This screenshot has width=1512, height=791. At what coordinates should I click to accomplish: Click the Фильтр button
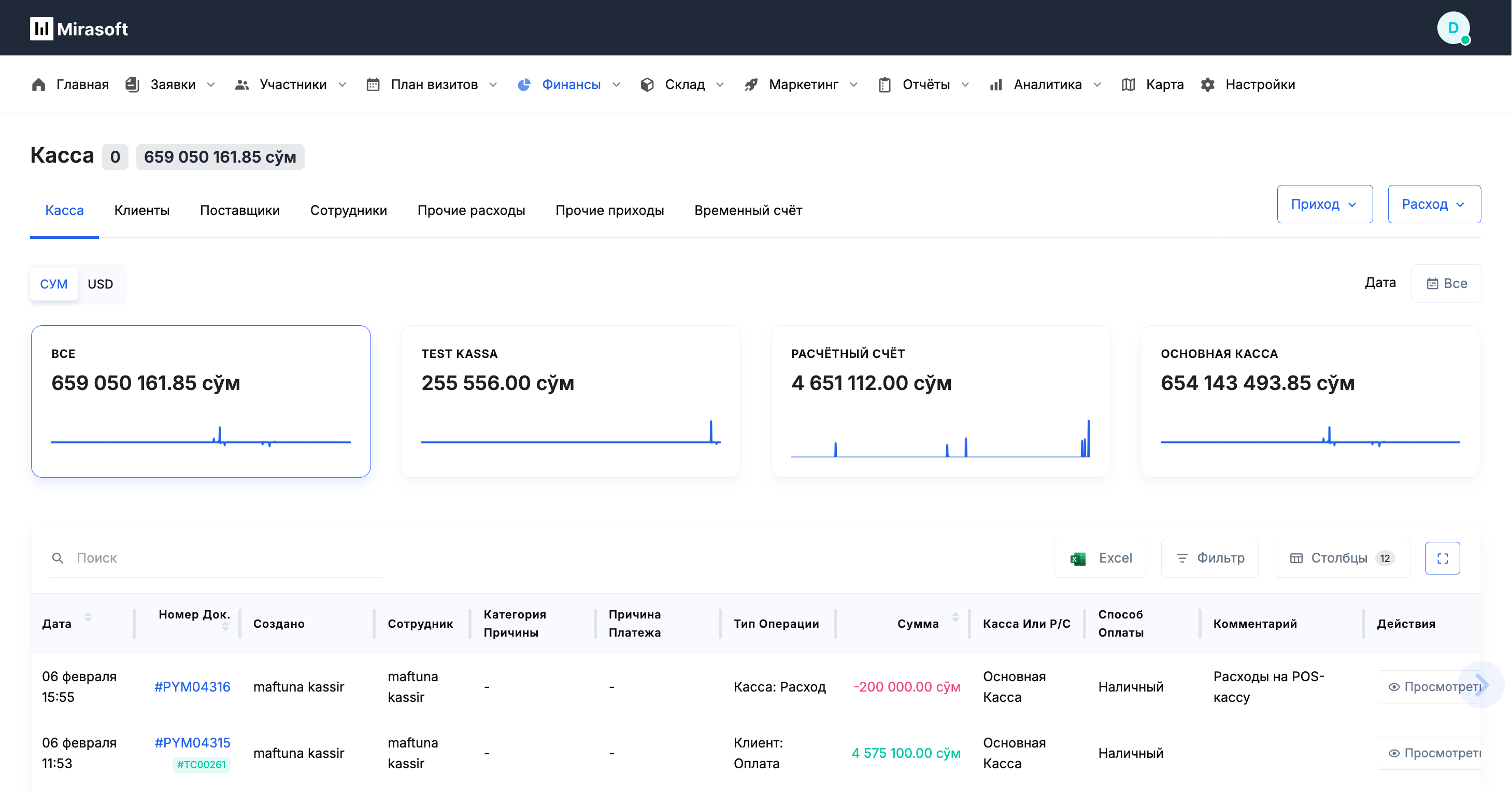1209,558
